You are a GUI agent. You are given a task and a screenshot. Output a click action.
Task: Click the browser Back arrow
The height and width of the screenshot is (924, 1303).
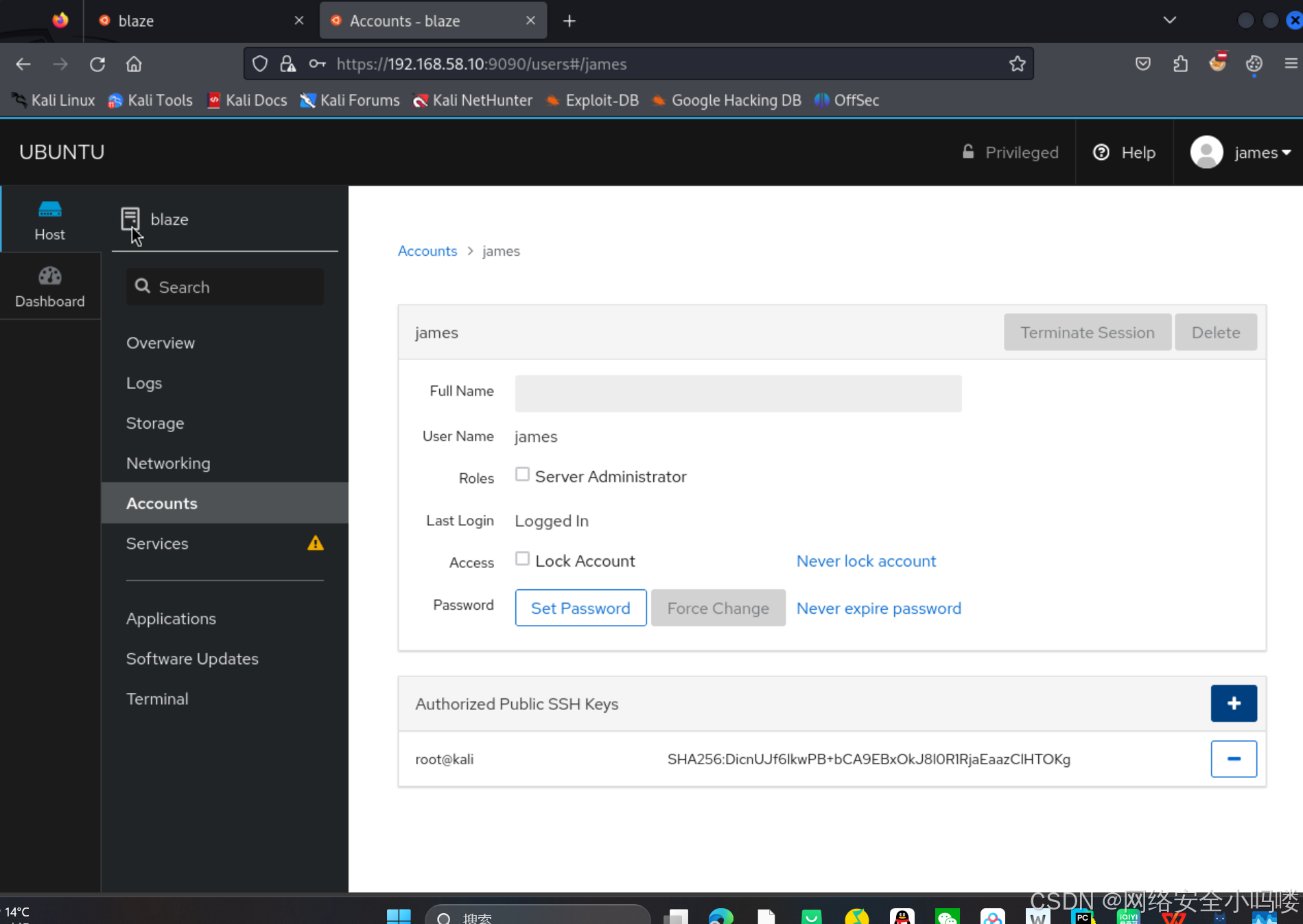[23, 64]
